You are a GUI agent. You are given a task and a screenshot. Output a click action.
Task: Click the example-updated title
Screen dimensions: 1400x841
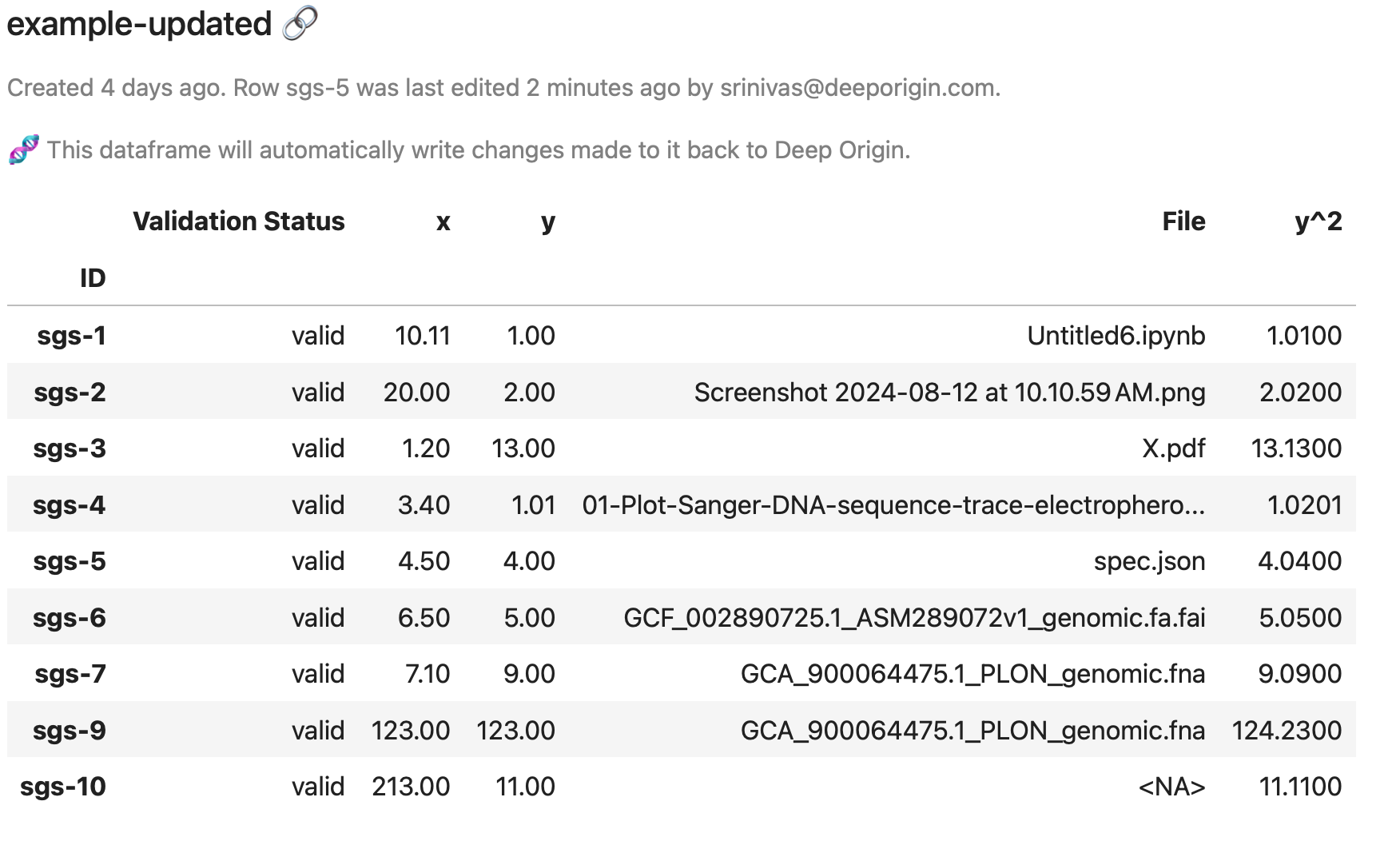tap(139, 24)
